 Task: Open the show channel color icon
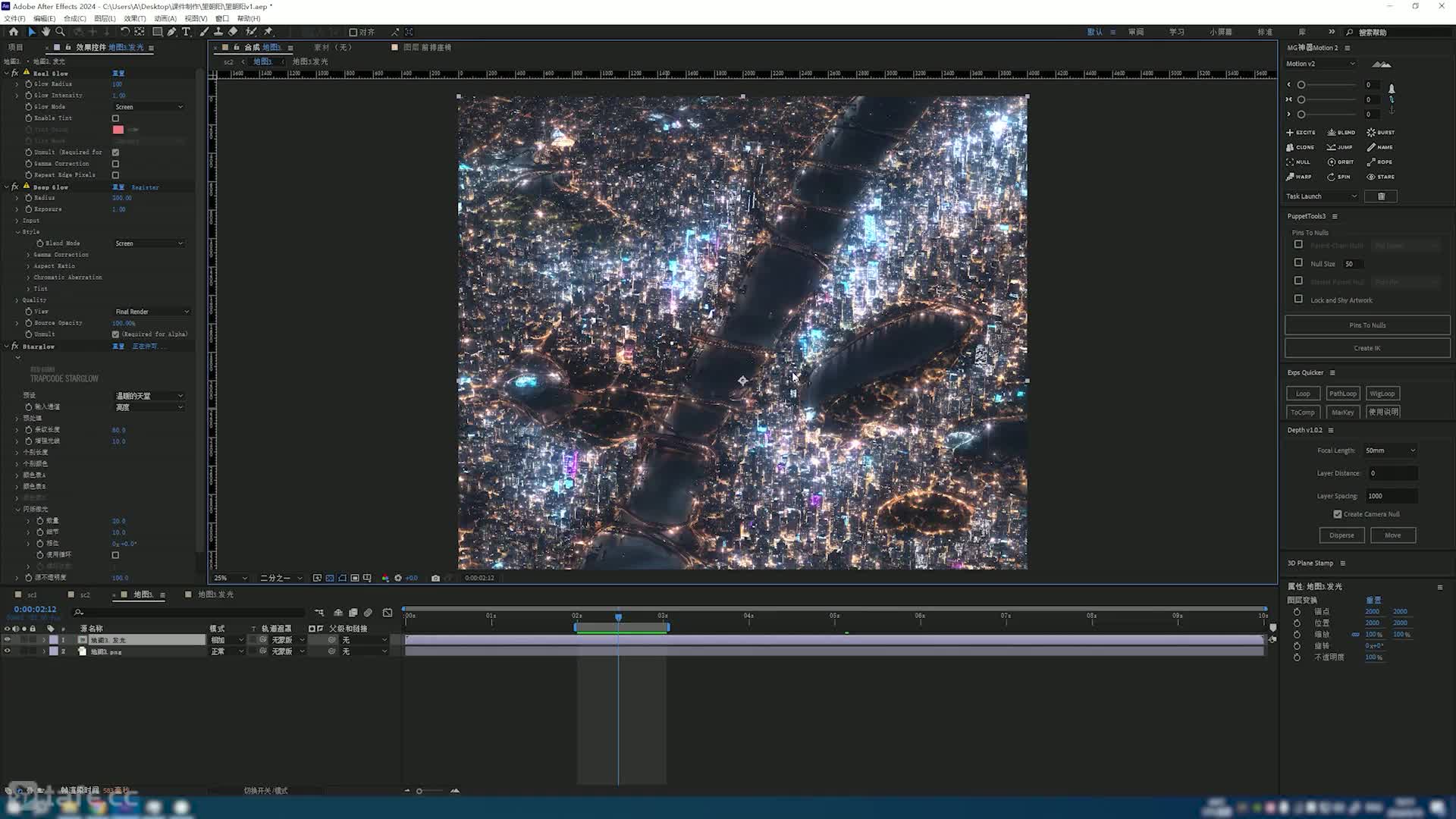(x=385, y=578)
